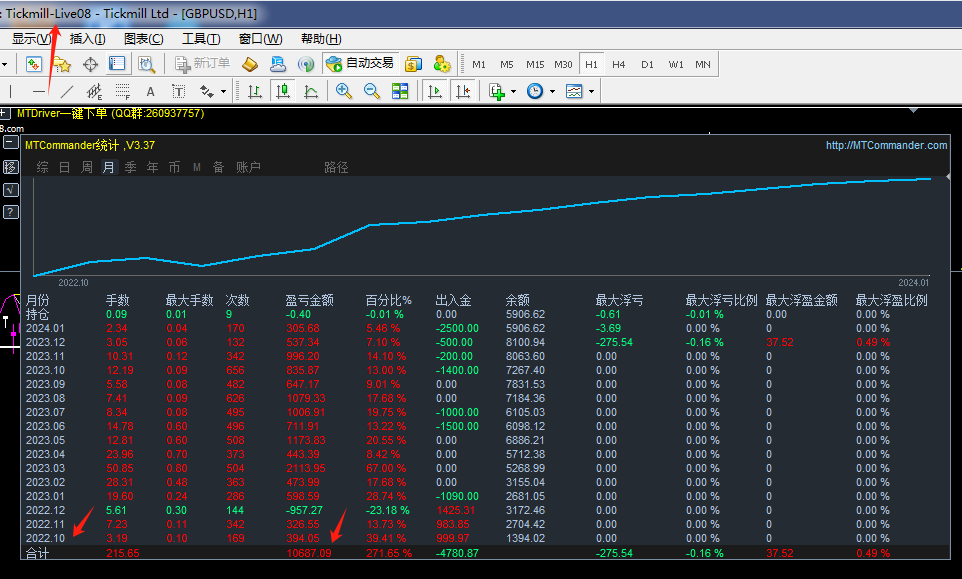Viewport: 962px width, 579px height.
Task: Switch to candlestick chart display
Action: pyautogui.click(x=283, y=92)
